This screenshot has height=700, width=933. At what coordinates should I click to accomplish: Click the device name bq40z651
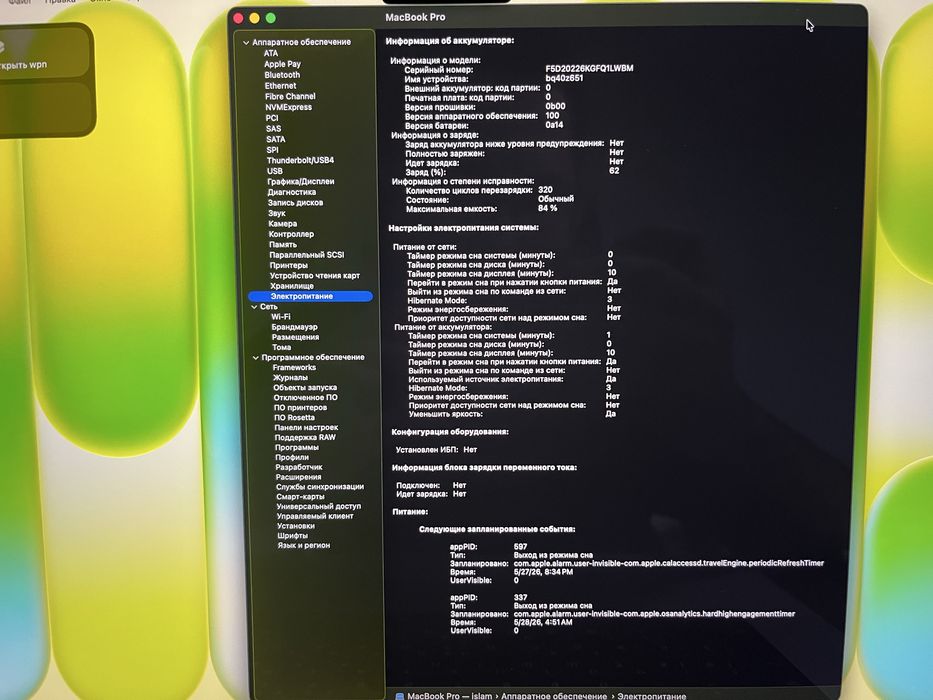(564, 78)
